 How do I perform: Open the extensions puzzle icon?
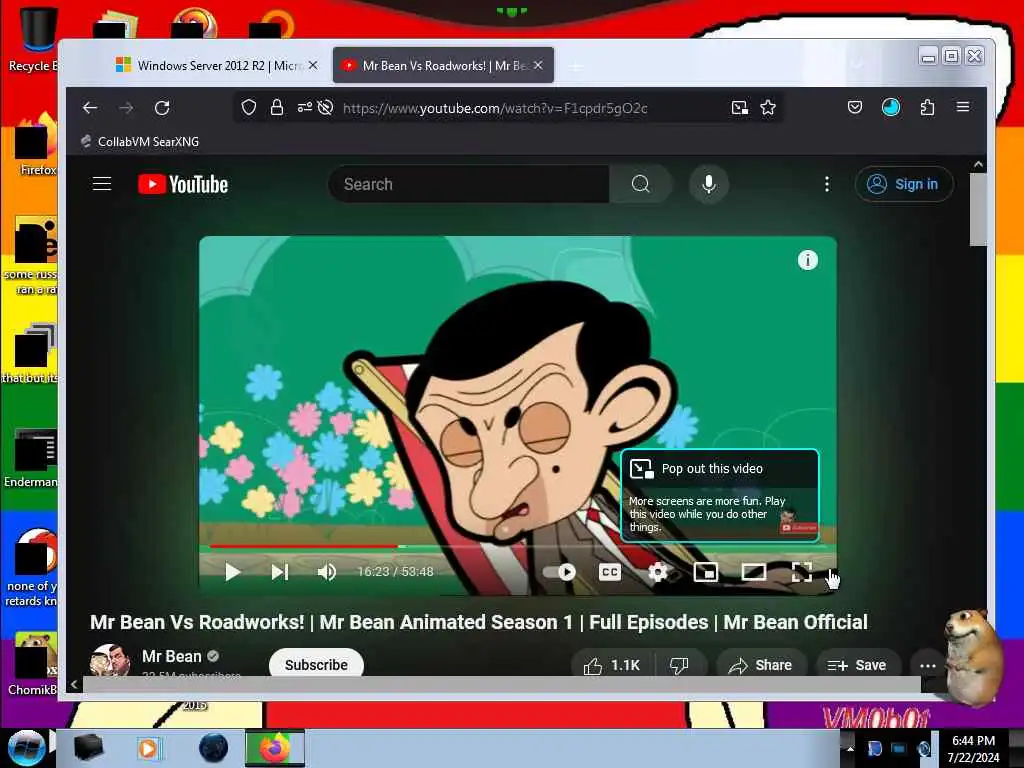[x=927, y=108]
